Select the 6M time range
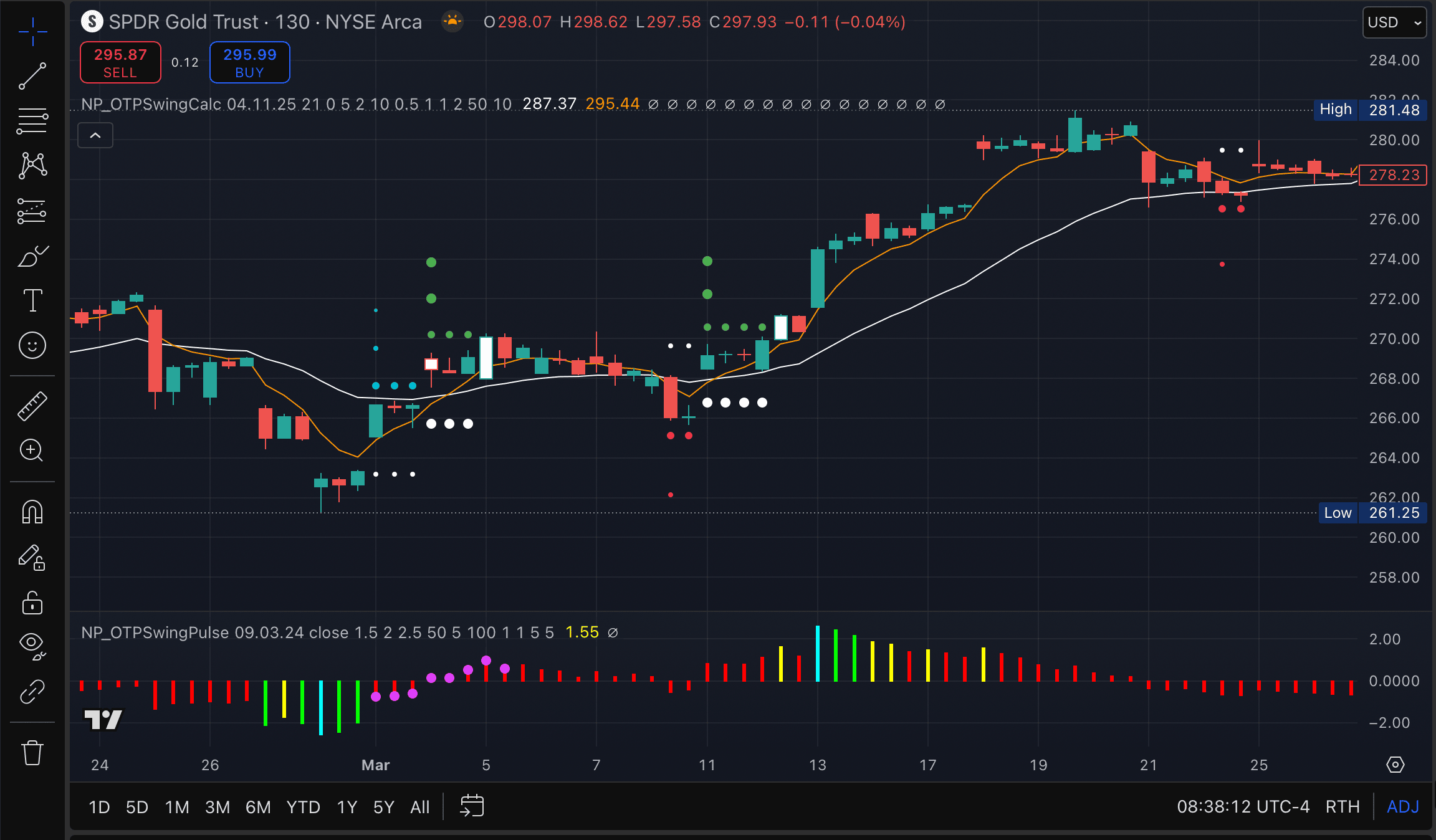The height and width of the screenshot is (840, 1436). (x=258, y=807)
